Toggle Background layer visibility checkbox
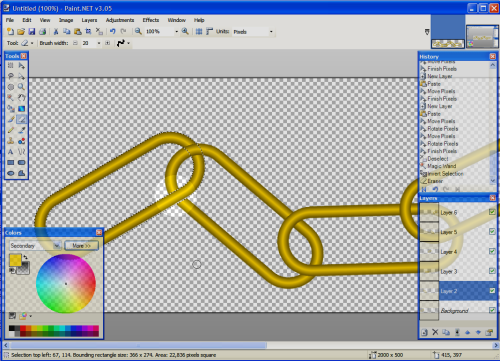 (x=492, y=310)
